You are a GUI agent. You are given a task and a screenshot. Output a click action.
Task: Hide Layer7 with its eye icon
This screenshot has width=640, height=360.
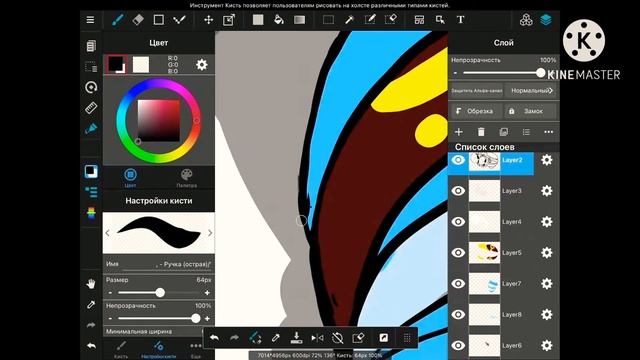pyautogui.click(x=458, y=284)
